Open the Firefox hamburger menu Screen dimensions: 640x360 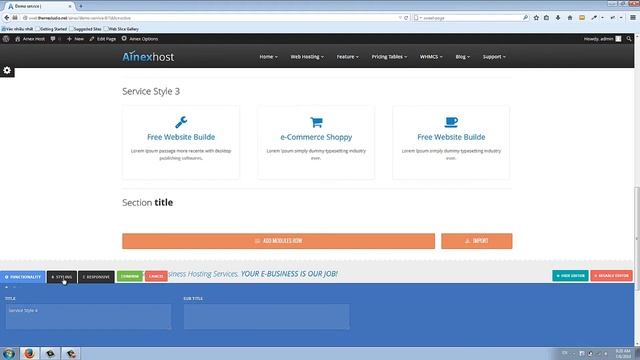pos(633,18)
